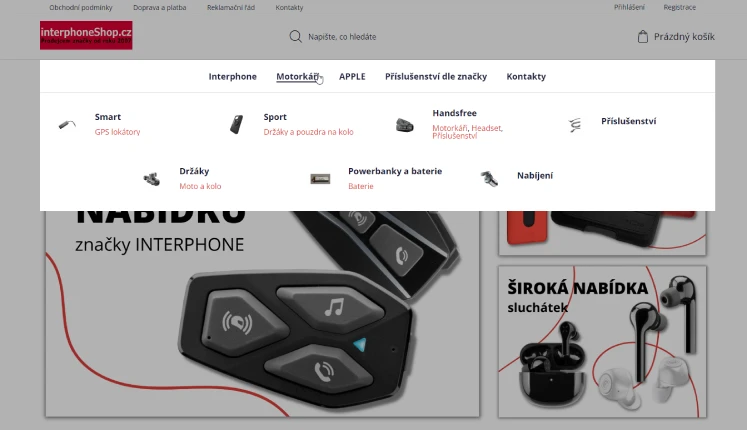
Task: Expand the Motorkáři navigation menu
Action: (x=298, y=77)
